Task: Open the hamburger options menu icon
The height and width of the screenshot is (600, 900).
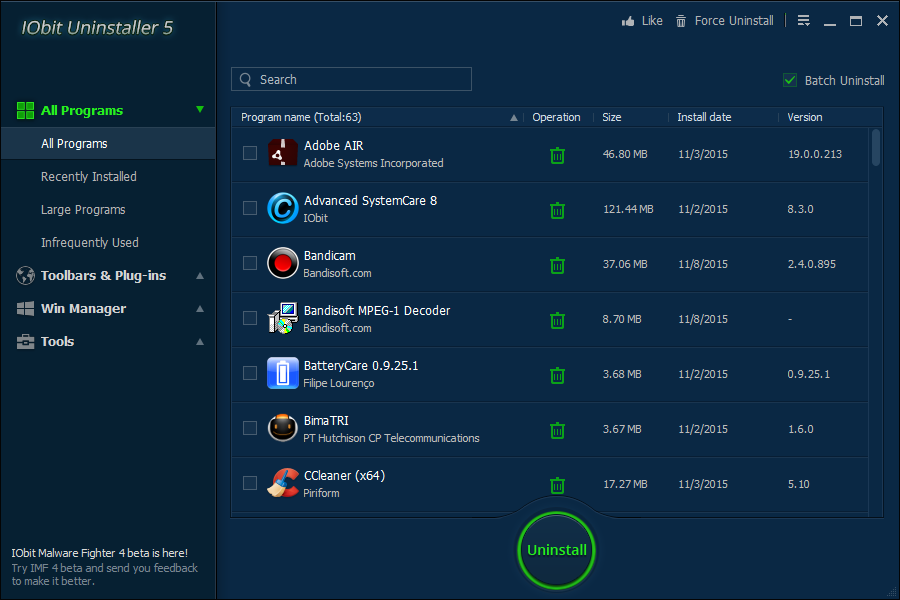Action: point(804,21)
